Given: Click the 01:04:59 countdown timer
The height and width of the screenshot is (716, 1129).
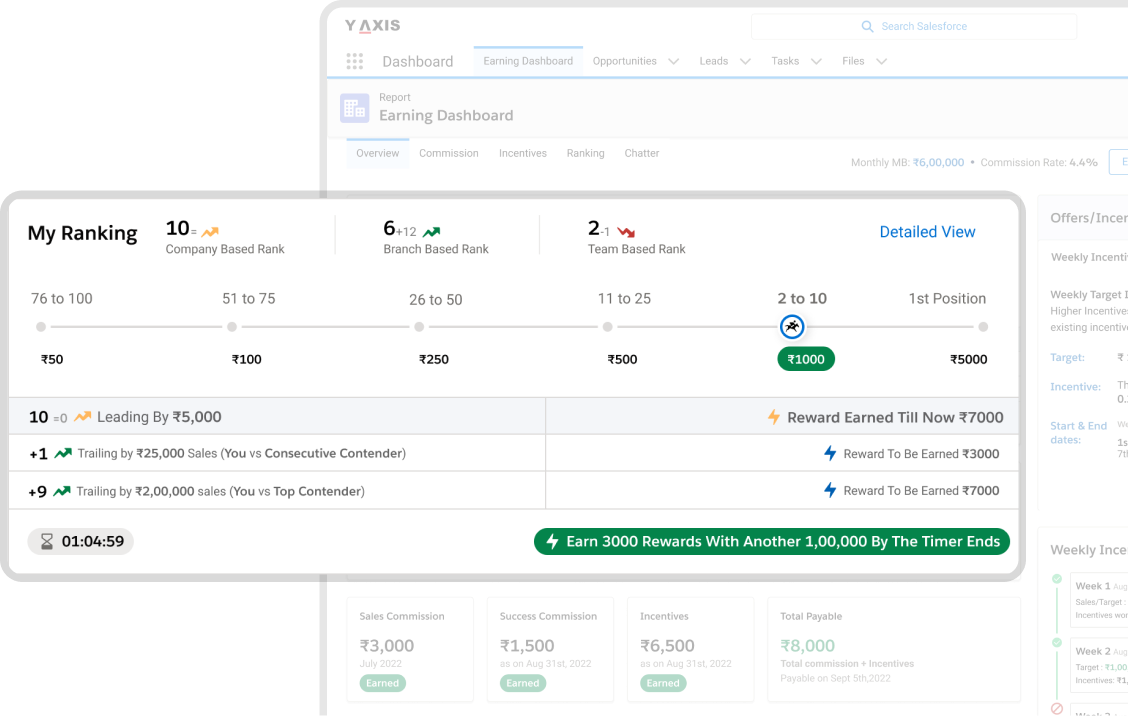Looking at the screenshot, I should [81, 542].
